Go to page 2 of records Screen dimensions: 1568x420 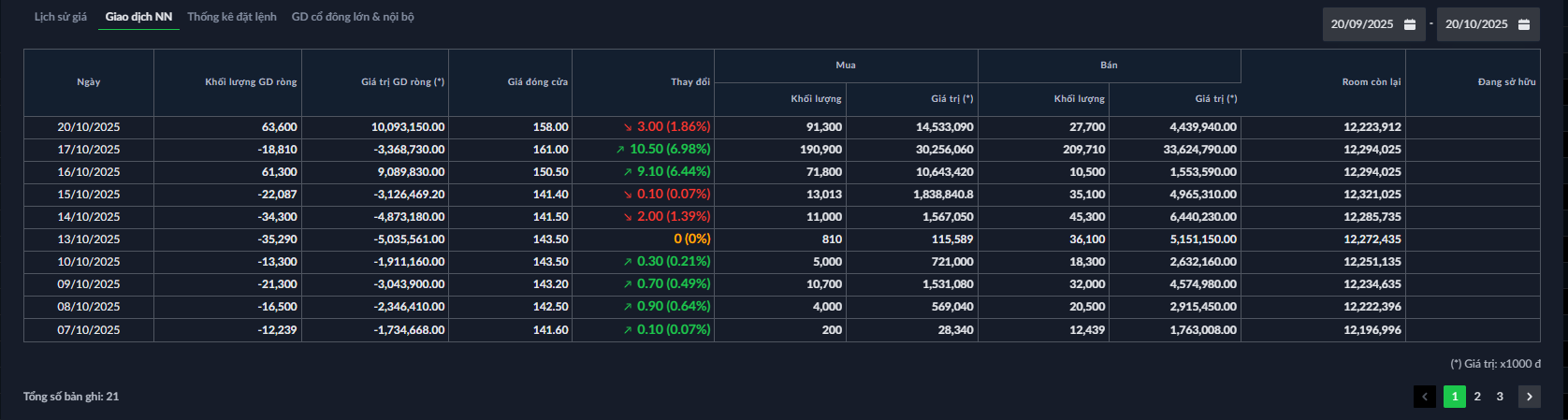point(1477,397)
